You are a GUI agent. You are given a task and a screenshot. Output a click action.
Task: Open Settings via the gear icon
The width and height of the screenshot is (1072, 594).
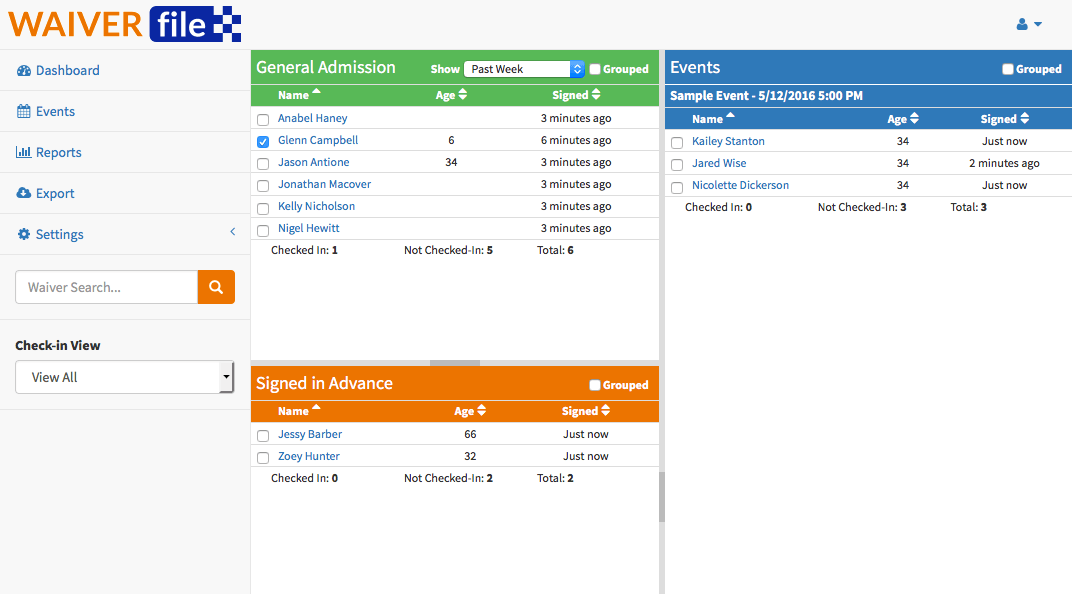22,234
